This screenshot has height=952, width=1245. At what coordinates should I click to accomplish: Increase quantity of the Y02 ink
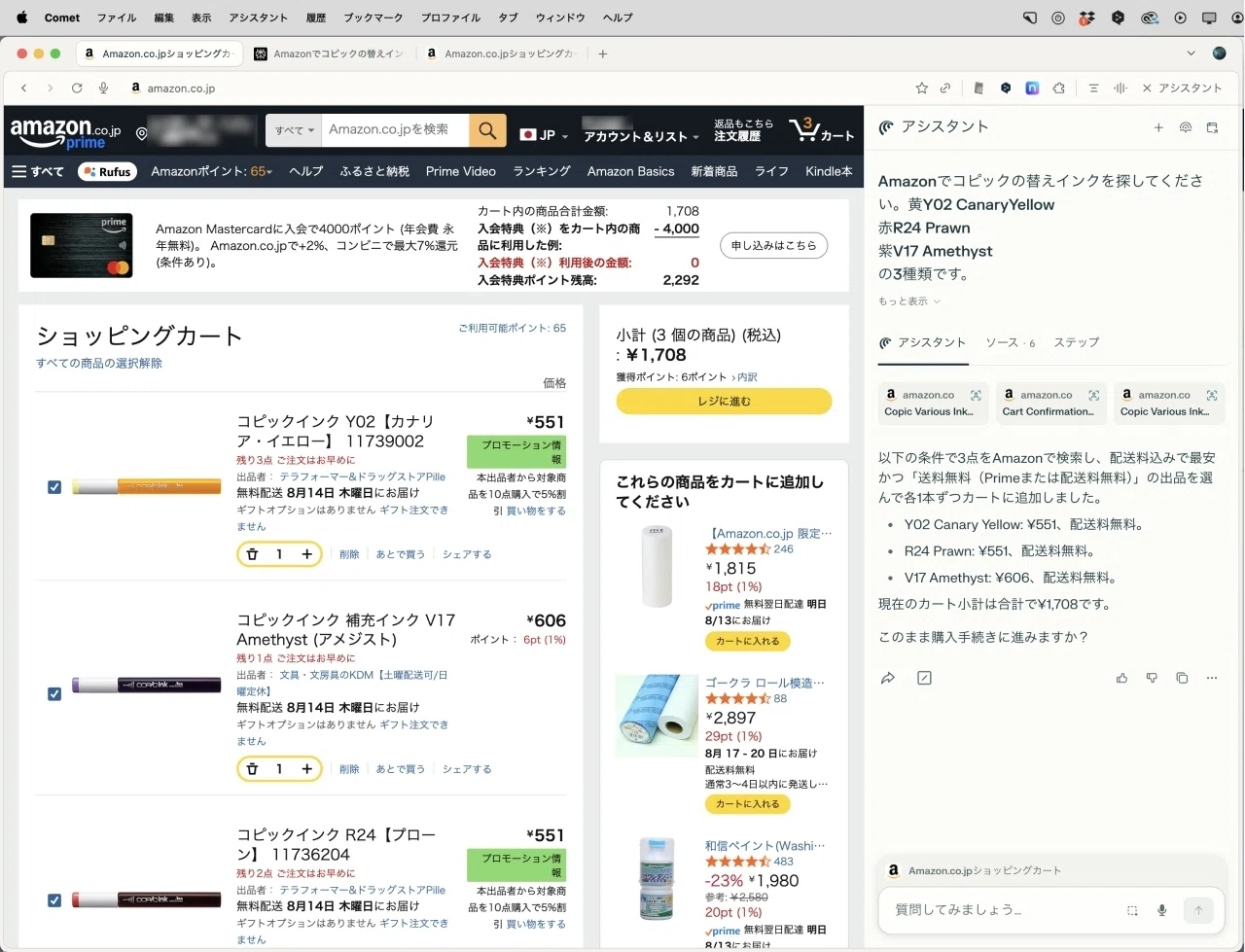pos(306,554)
